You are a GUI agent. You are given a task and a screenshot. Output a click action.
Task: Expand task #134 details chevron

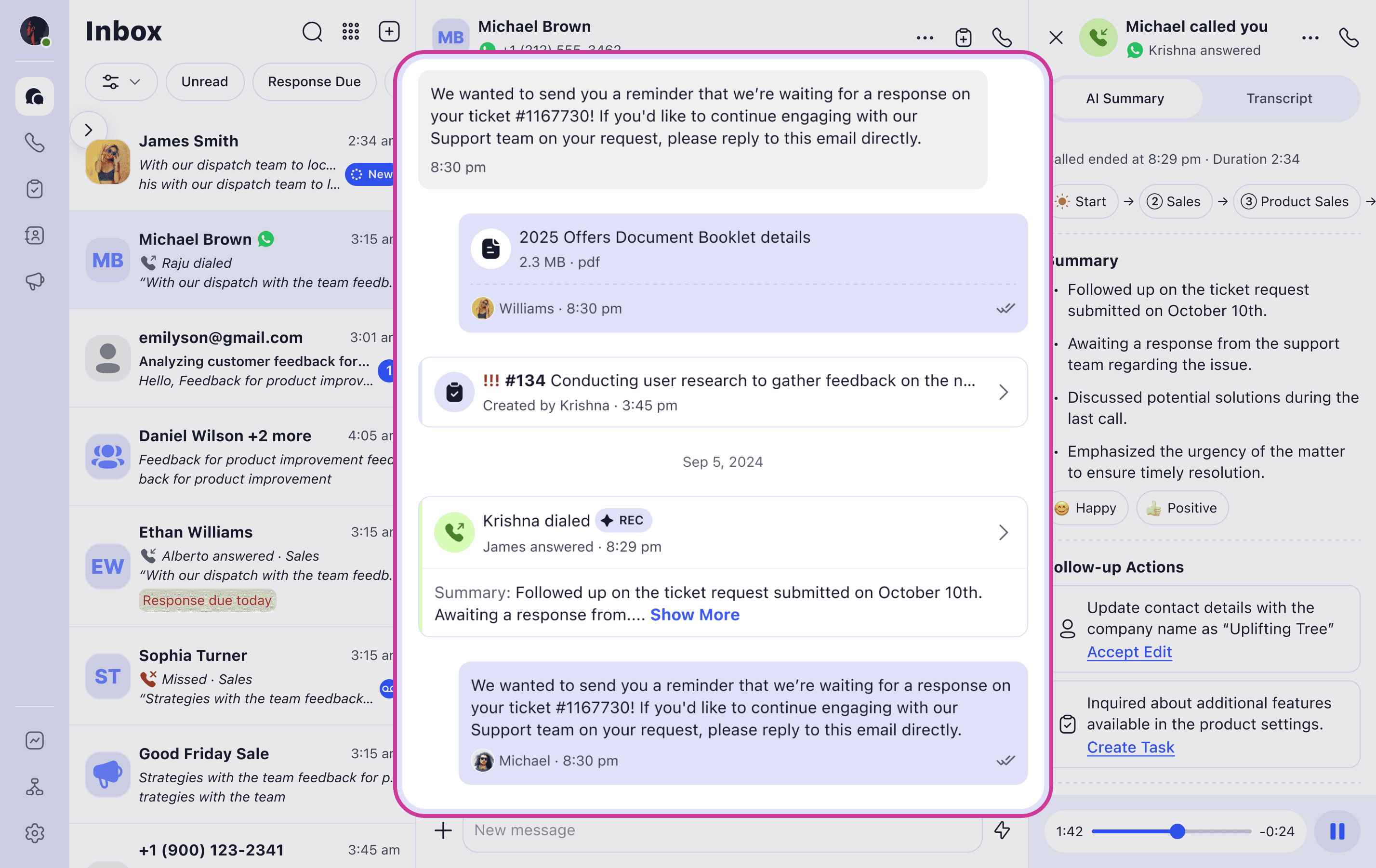(x=1004, y=392)
